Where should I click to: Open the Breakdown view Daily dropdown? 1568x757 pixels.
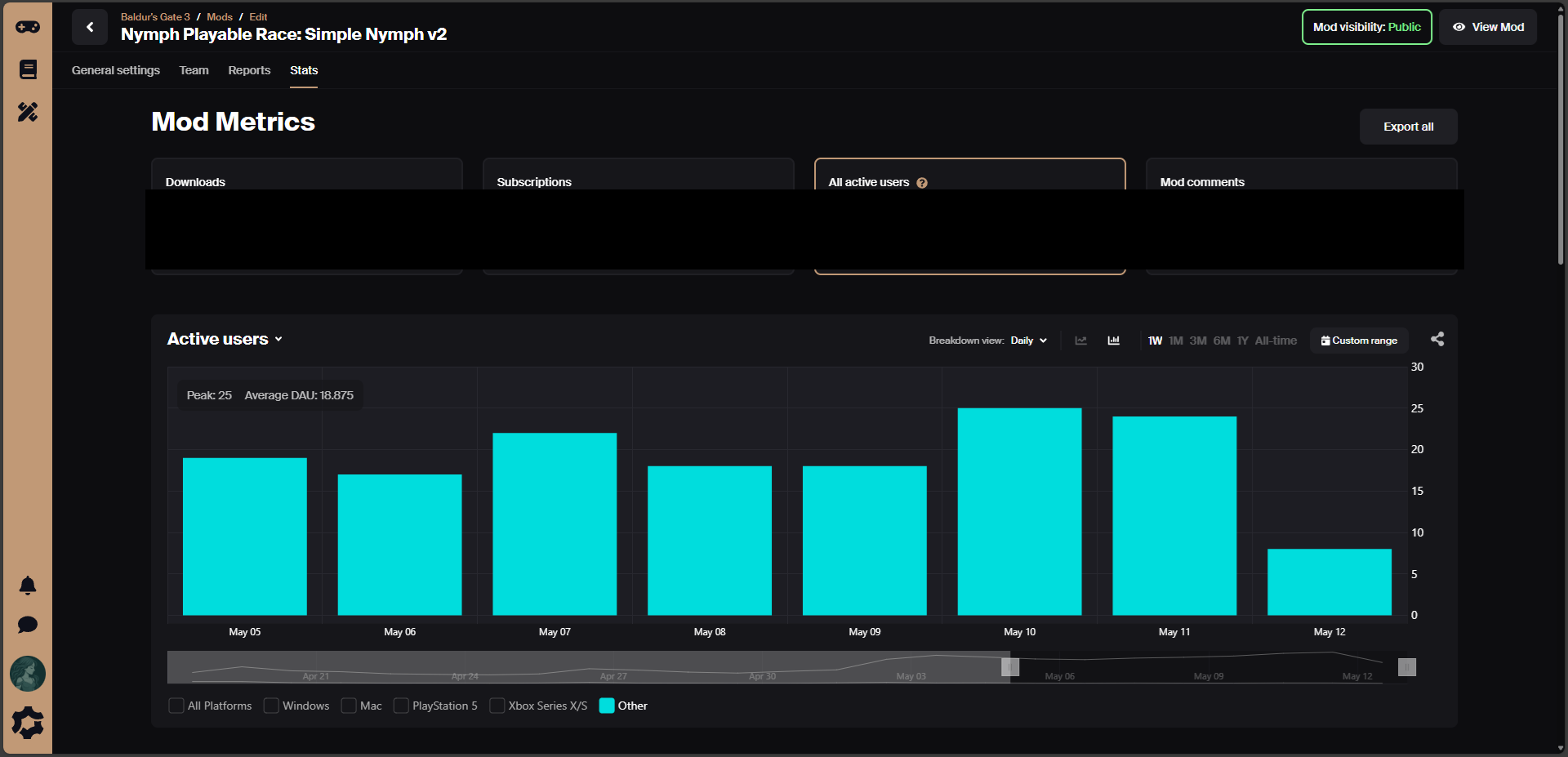tap(1028, 341)
